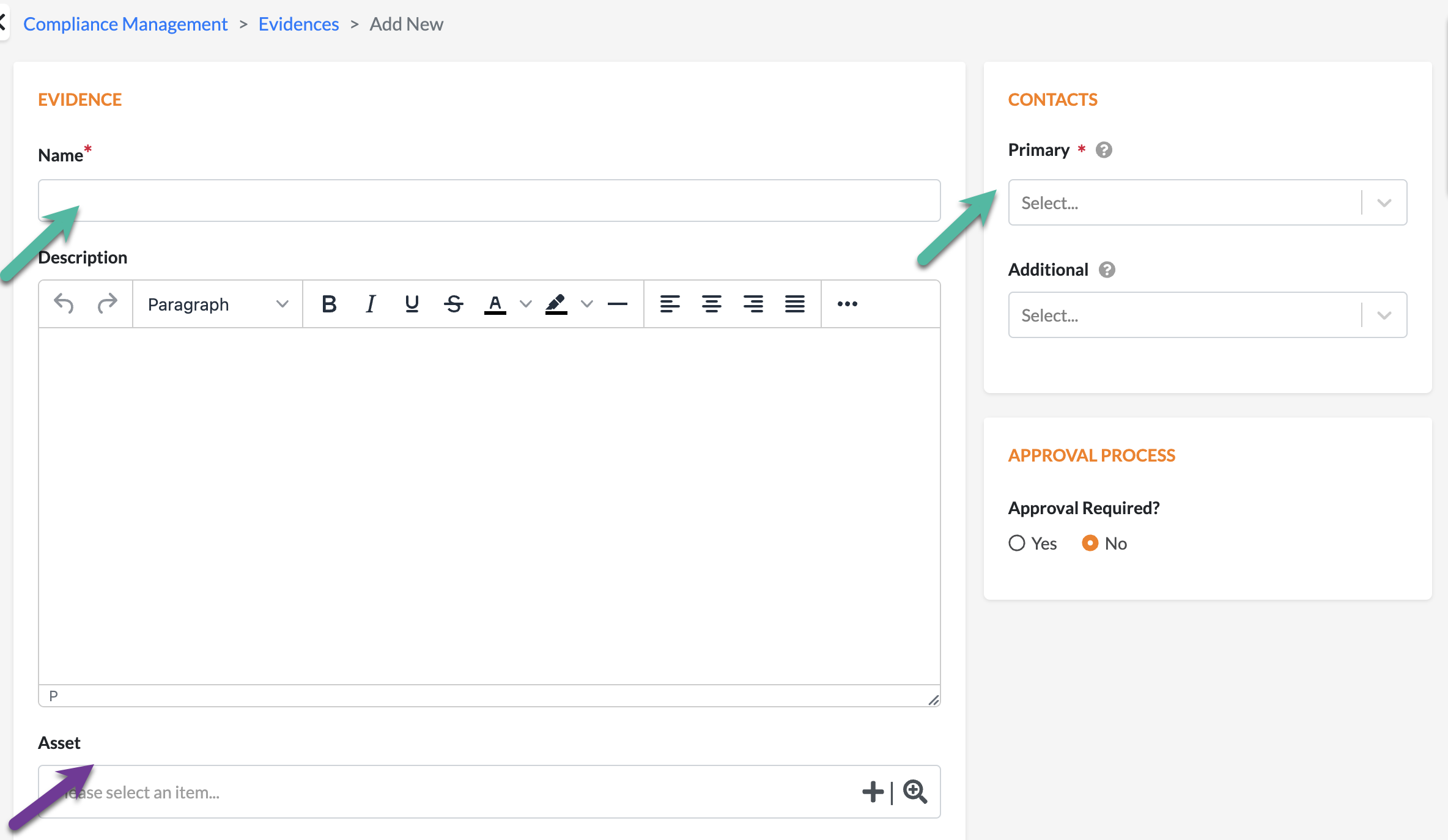Select Yes for Approval Required
1448x840 pixels.
coord(1017,543)
